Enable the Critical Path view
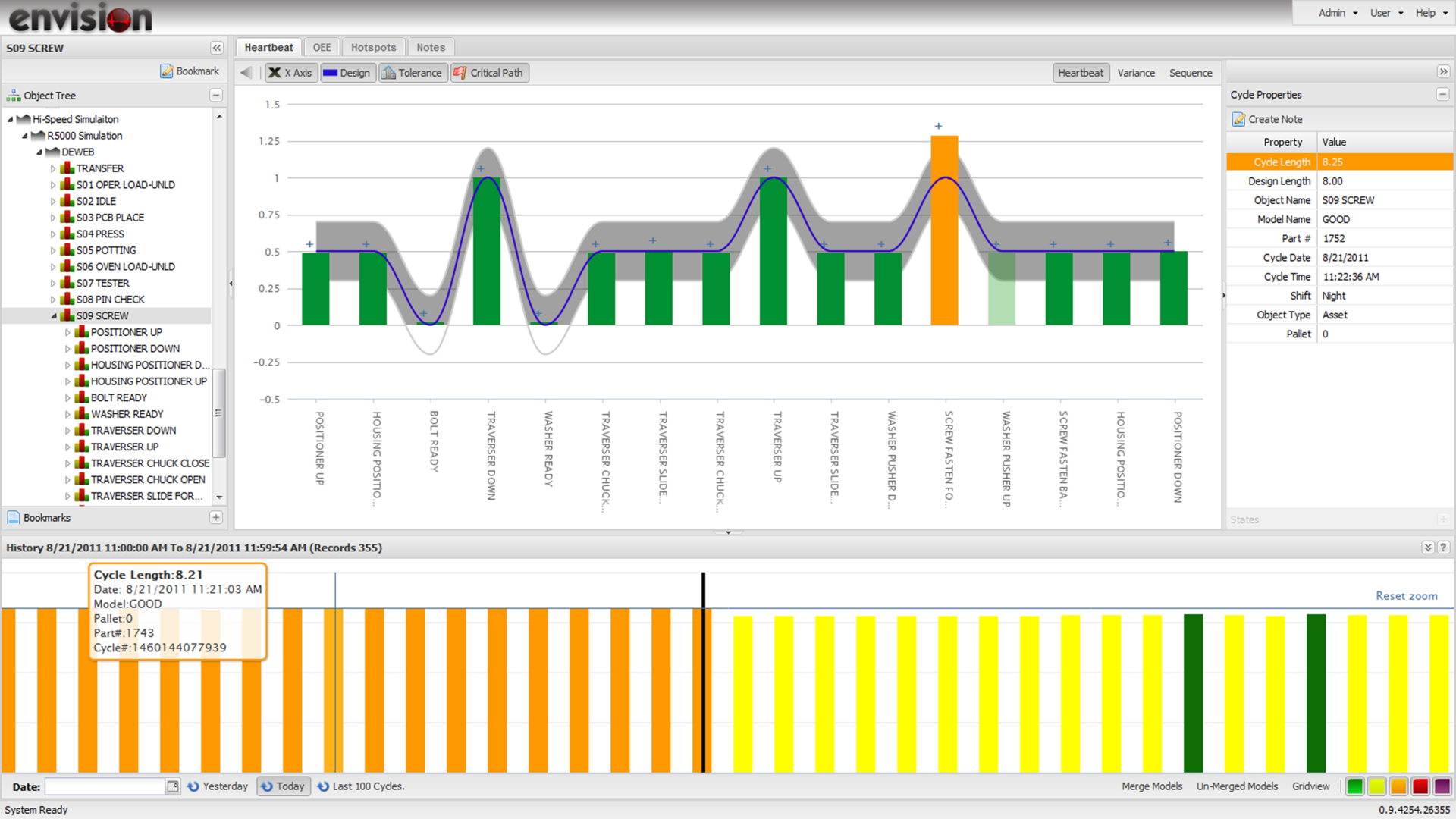 point(488,73)
